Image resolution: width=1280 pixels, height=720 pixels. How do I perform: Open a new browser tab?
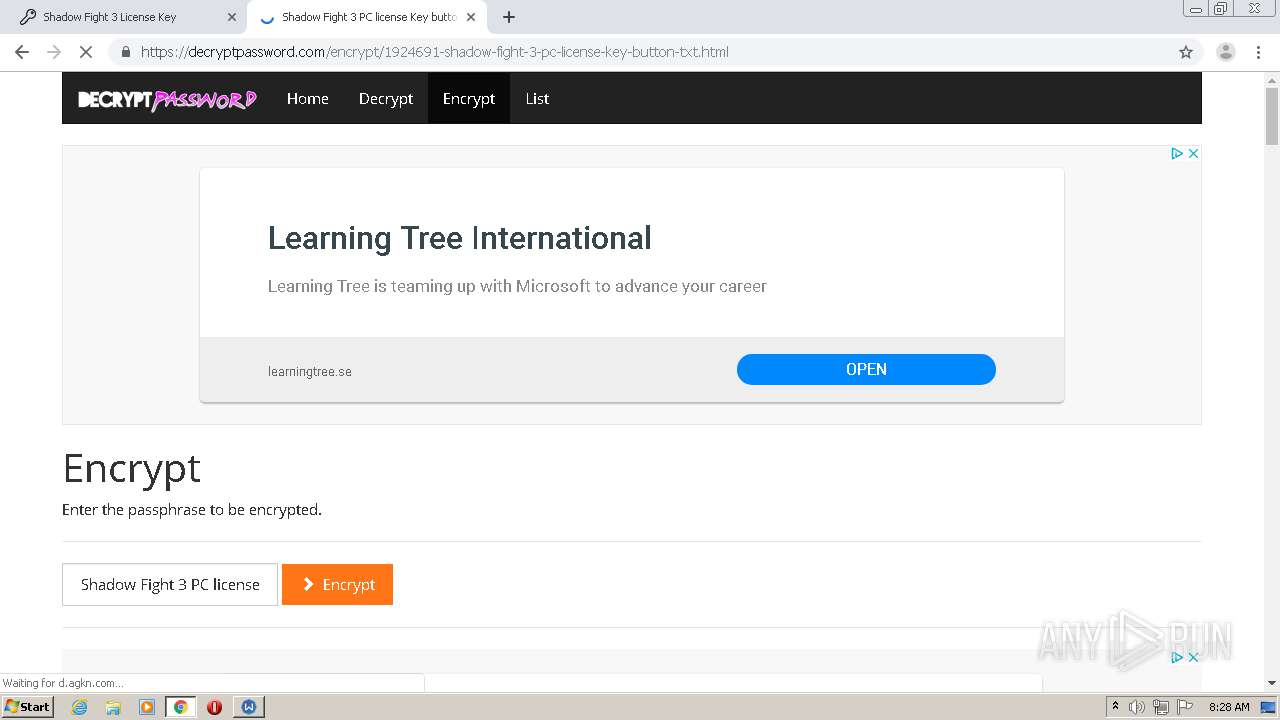tap(509, 17)
